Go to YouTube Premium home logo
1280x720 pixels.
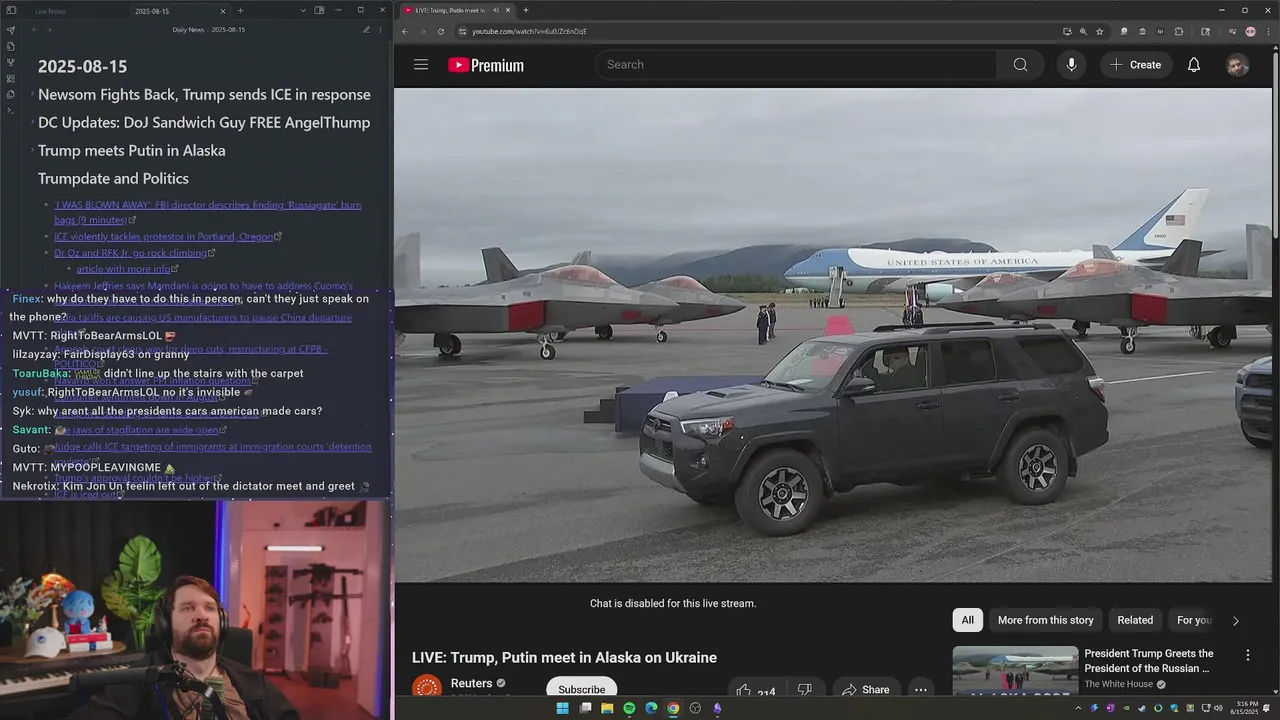click(486, 65)
